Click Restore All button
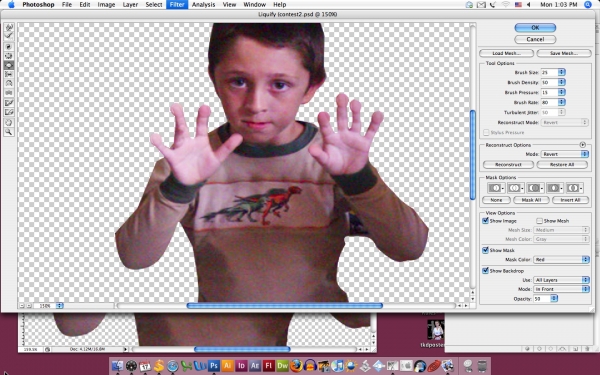The image size is (600, 375). (x=562, y=165)
